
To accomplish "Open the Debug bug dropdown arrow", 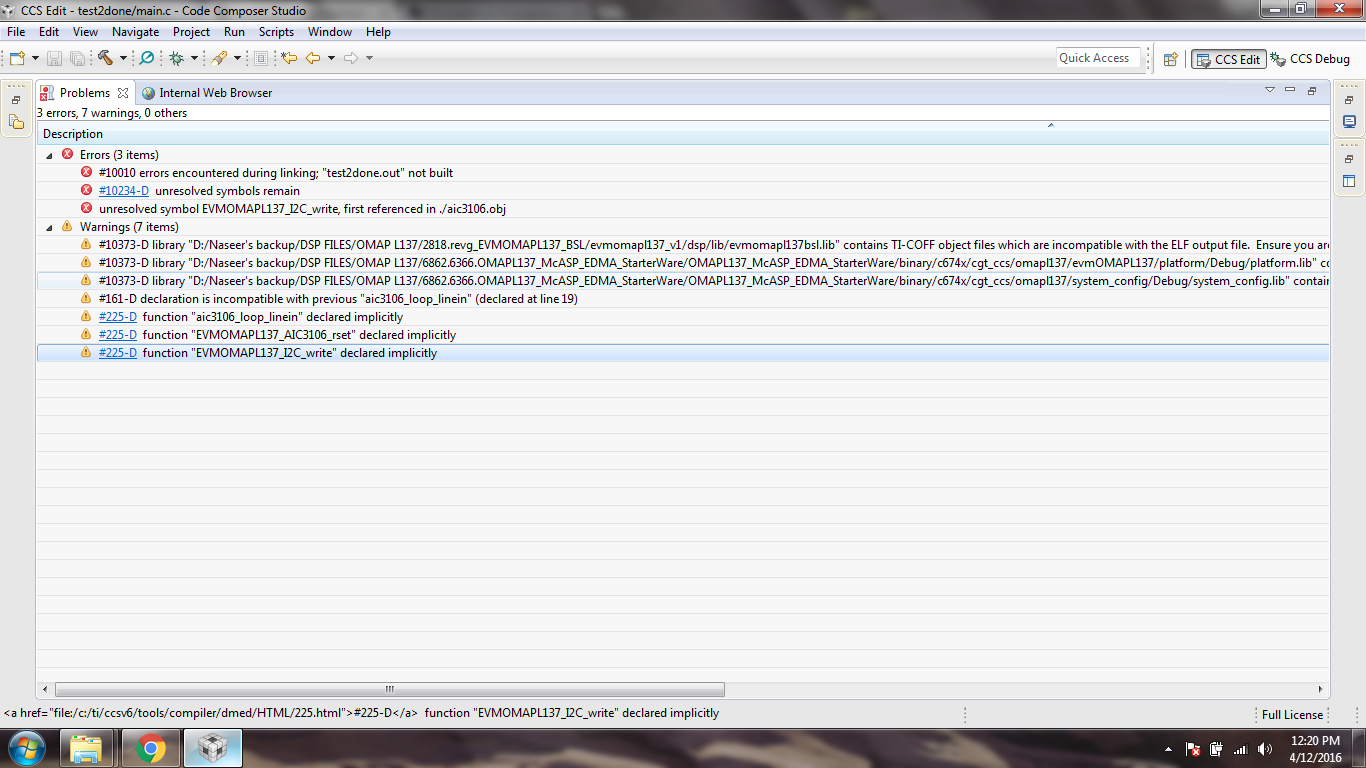I will pyautogui.click(x=194, y=58).
